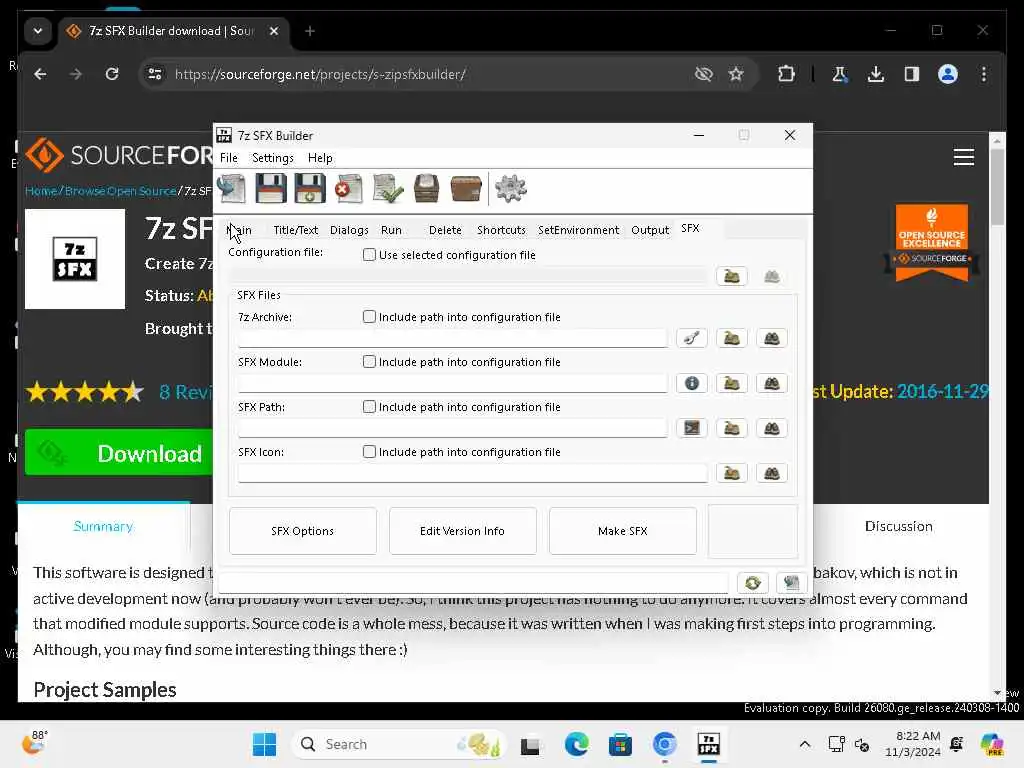
Task: Click the open crate box toolbar icon
Action: click(x=426, y=189)
